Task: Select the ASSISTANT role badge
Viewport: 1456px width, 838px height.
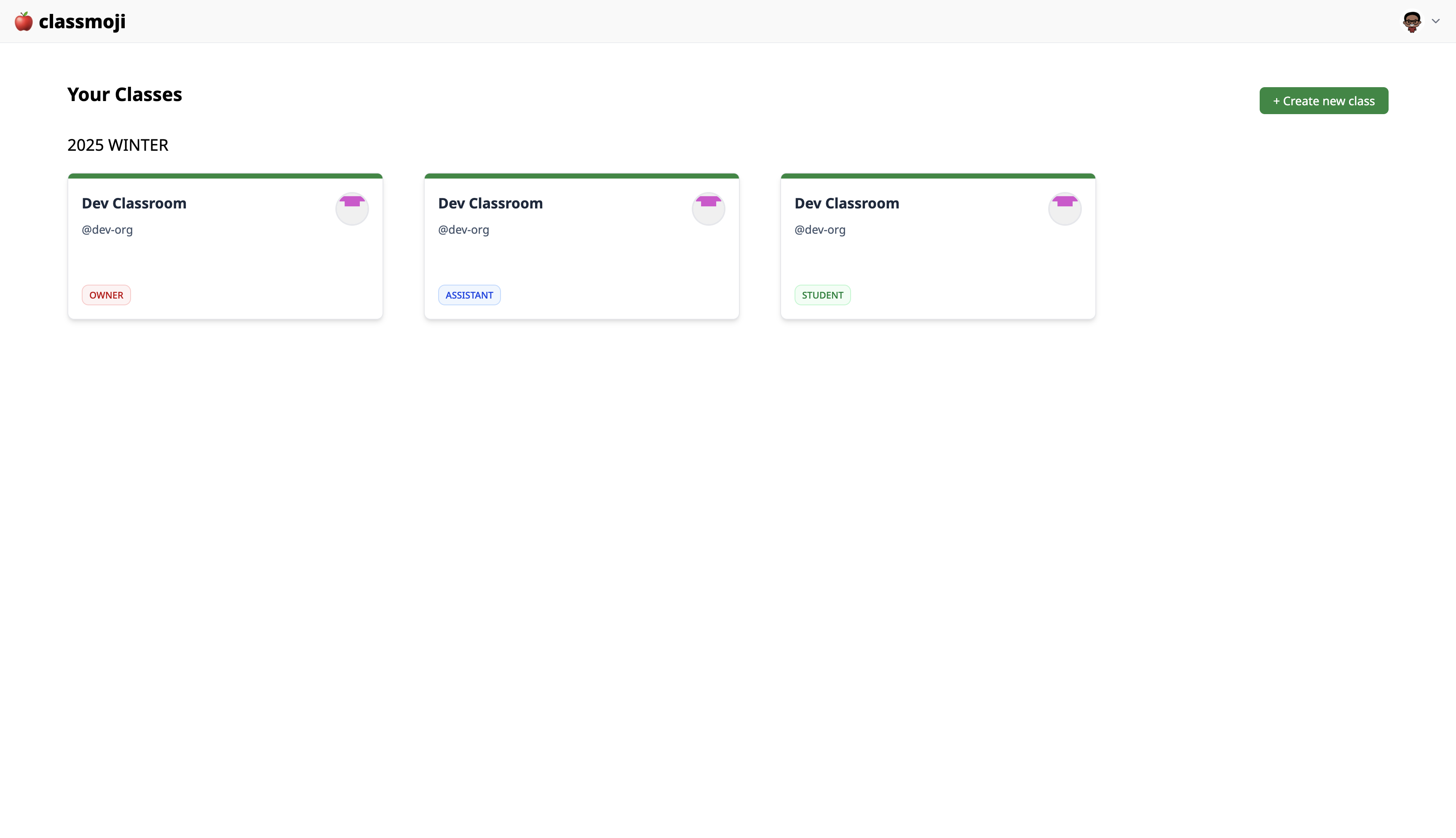Action: tap(468, 295)
